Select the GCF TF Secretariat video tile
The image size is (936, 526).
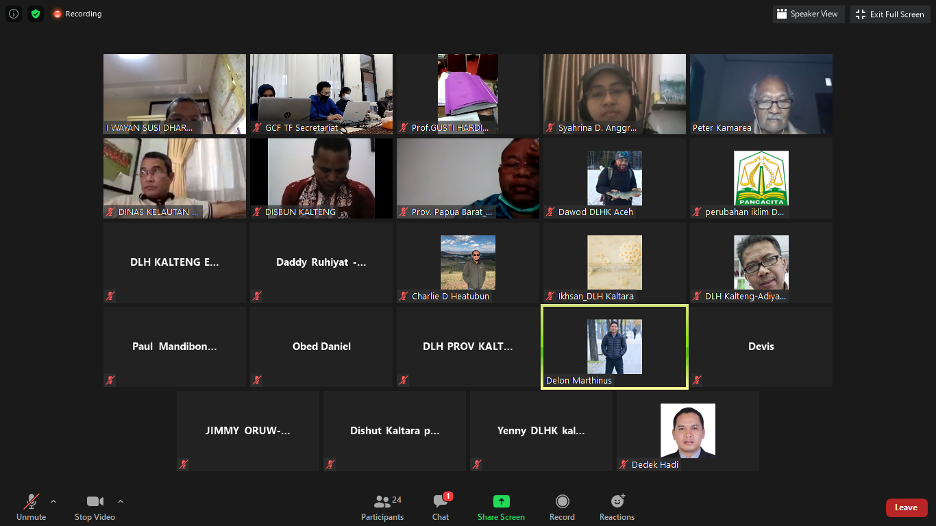click(x=321, y=94)
